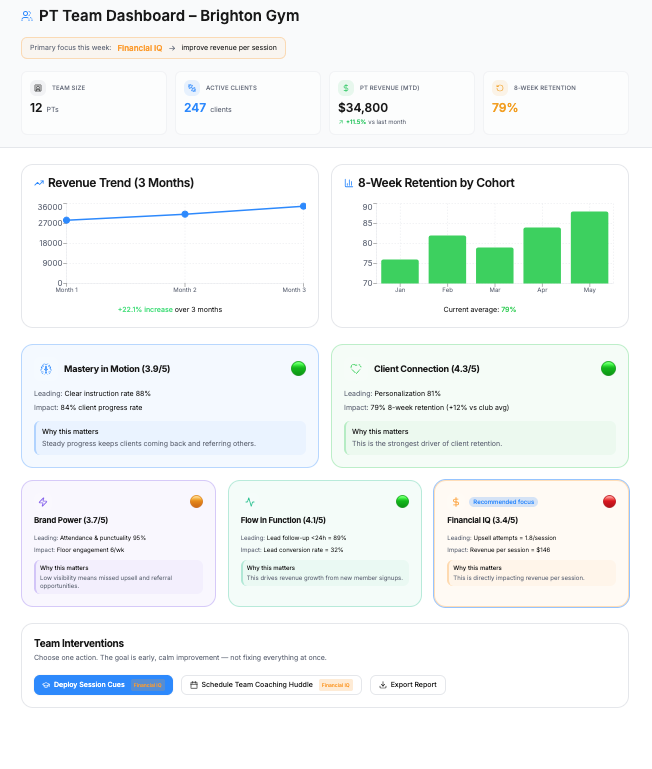Click the 8-Week Retention refresh icon
The height and width of the screenshot is (769, 652).
click(x=500, y=88)
